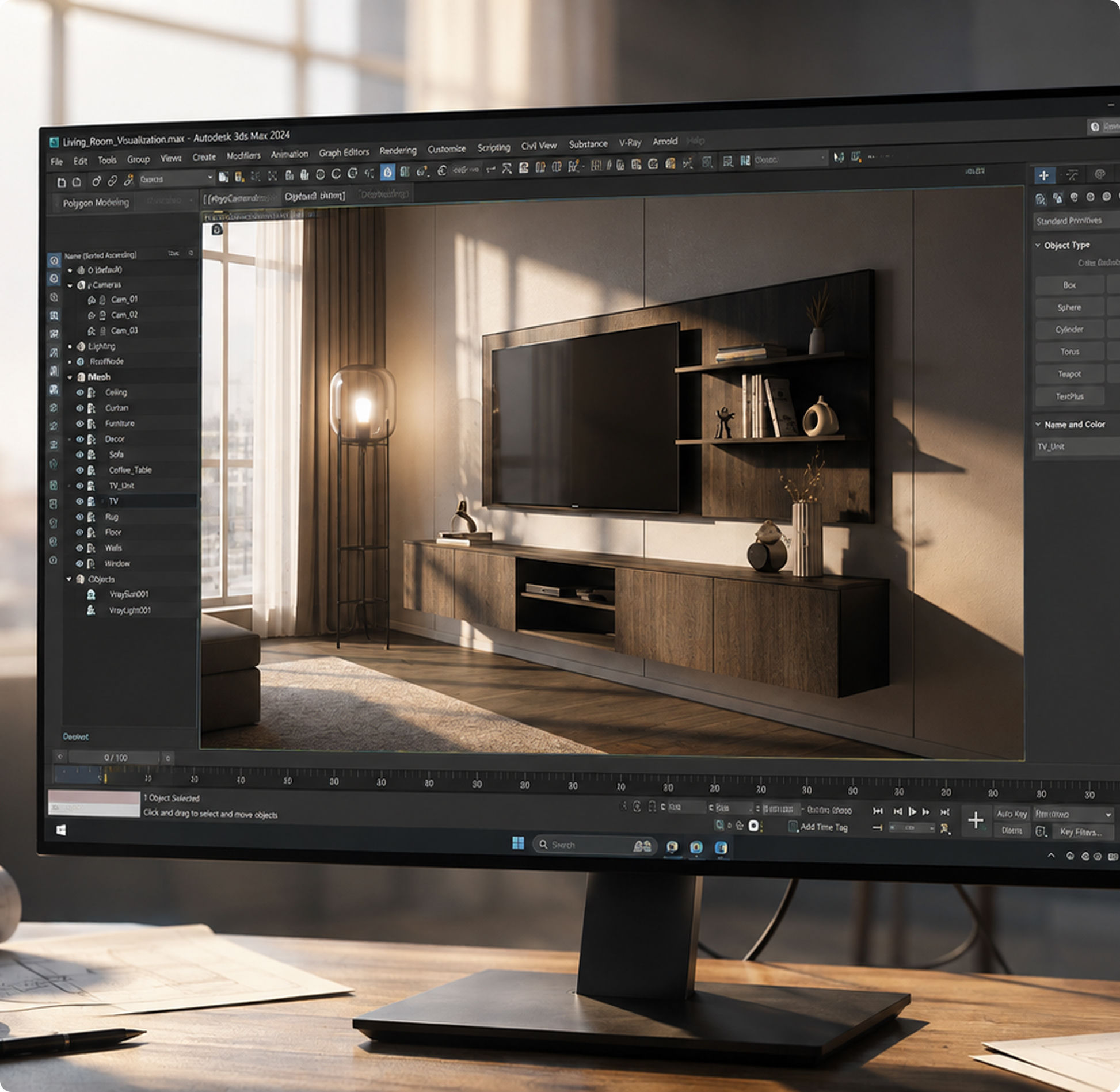Toggle the eye icon for Sofa
The width and height of the screenshot is (1120, 1092).
pos(80,455)
